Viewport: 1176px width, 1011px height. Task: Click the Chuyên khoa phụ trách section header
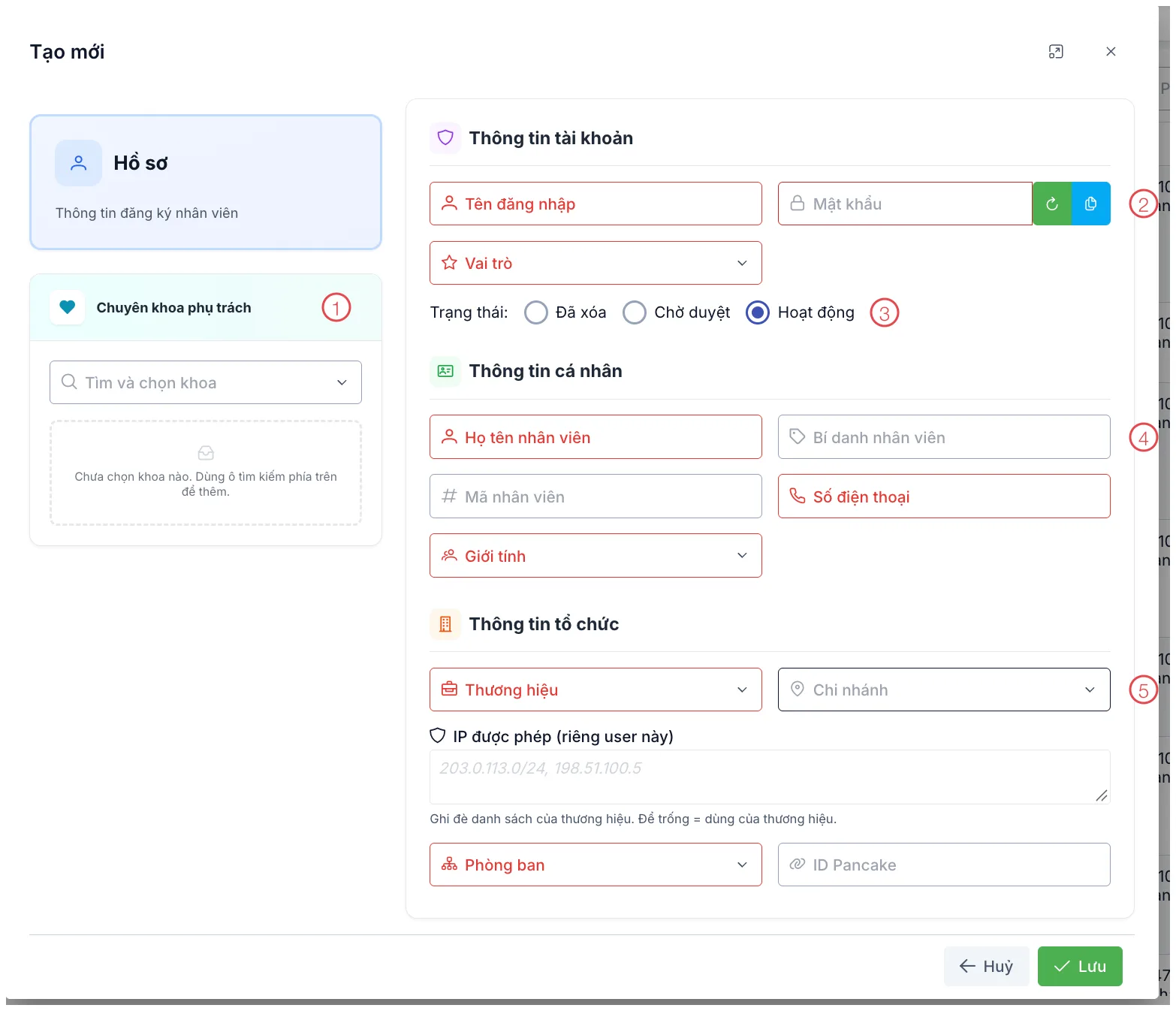(206, 307)
